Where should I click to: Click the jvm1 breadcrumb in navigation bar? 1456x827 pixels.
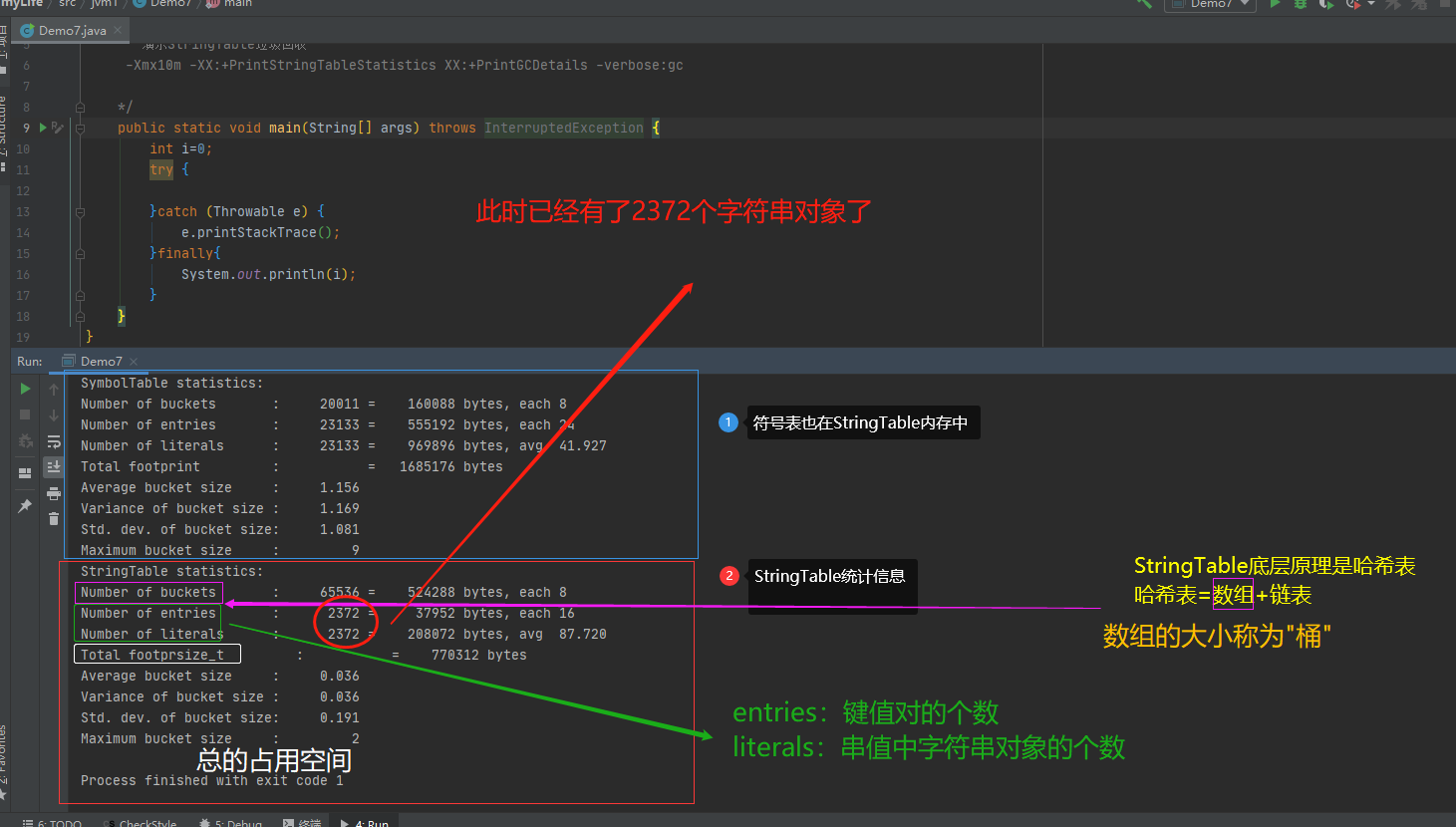point(105,4)
